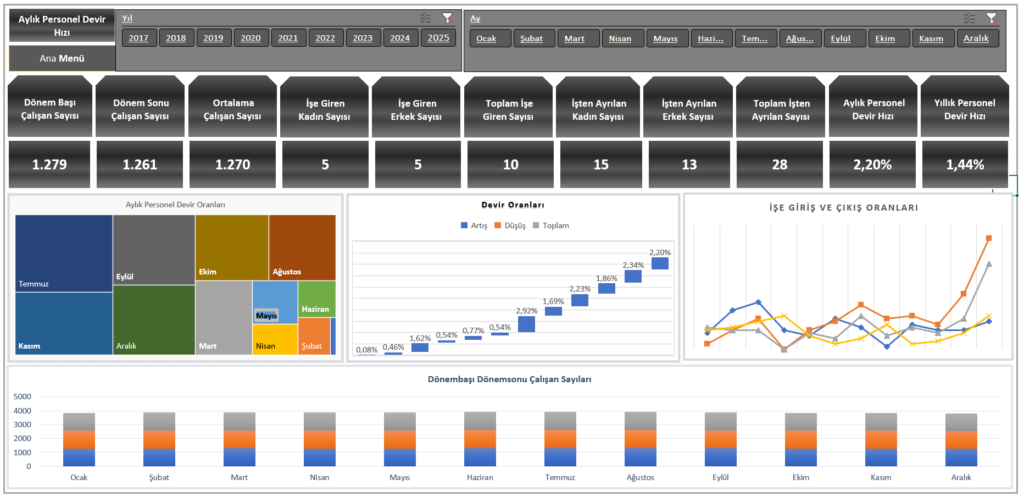
Task: Toggle multi-select in the Yıl slicer
Action: [x=426, y=18]
